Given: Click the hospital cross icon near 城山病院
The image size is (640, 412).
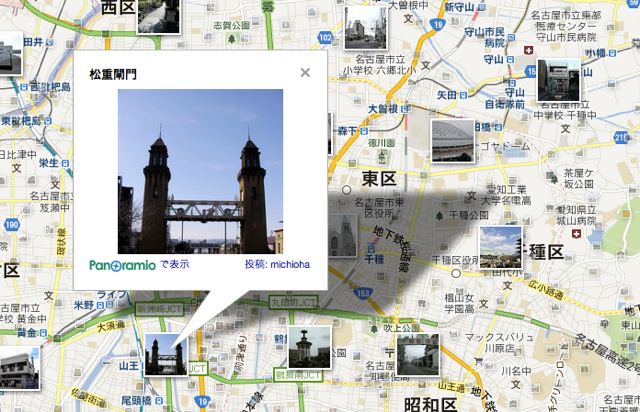Looking at the screenshot, I should coord(576,234).
